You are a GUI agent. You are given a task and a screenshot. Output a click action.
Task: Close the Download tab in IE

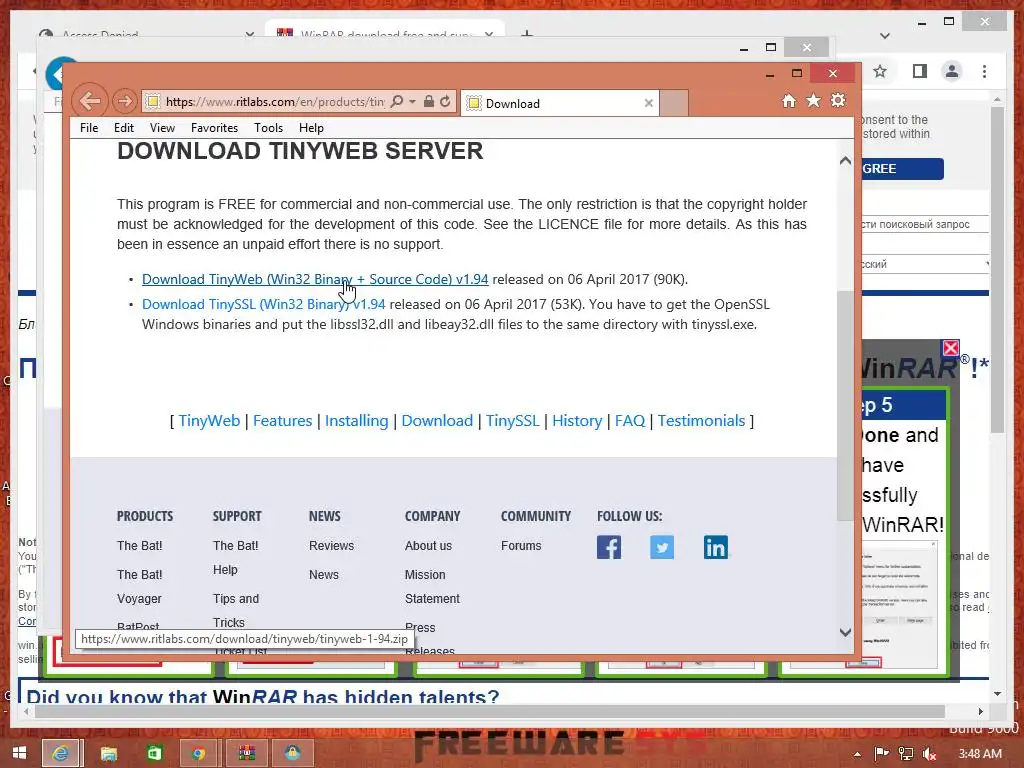tap(648, 103)
